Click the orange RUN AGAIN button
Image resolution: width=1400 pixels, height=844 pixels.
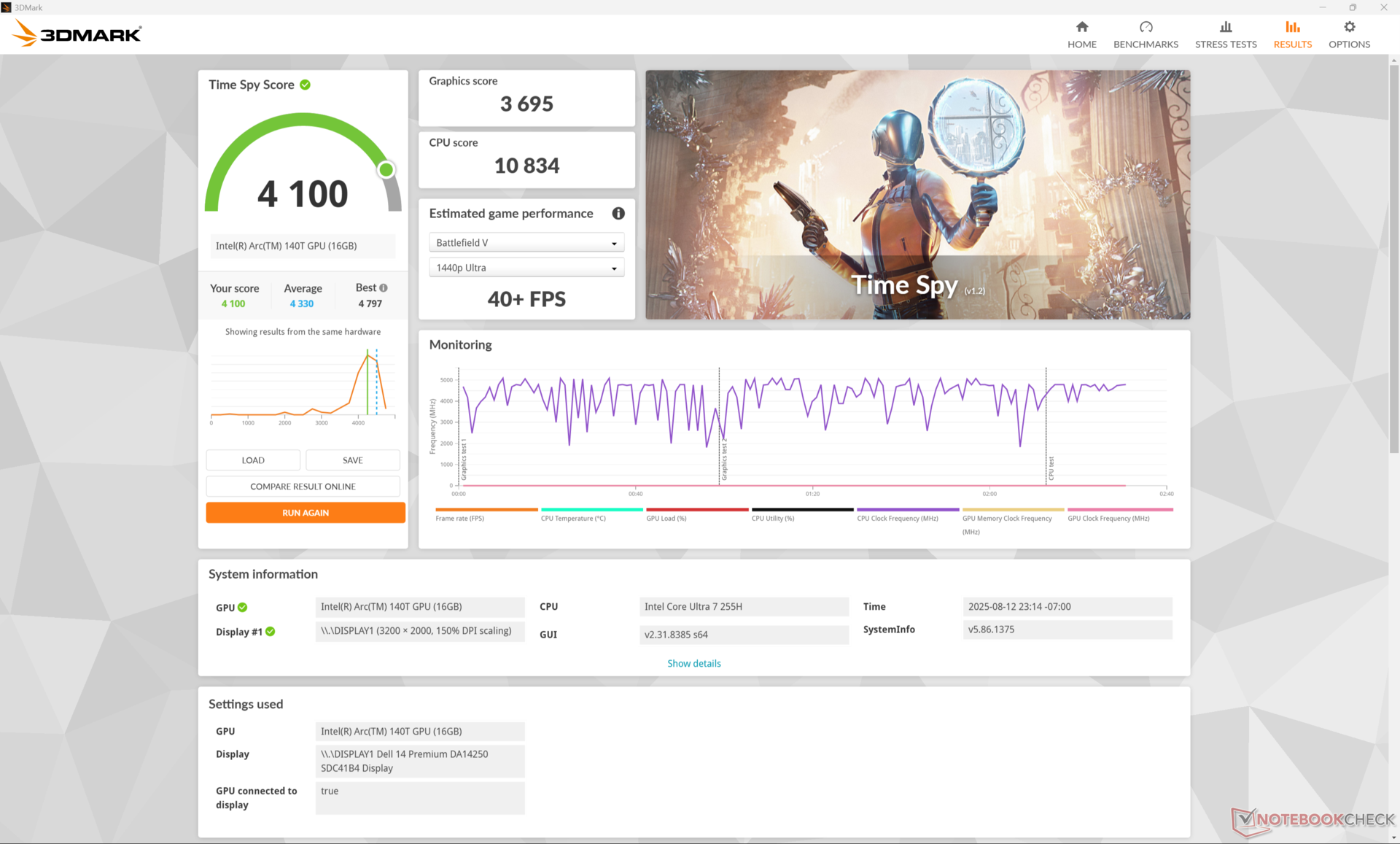pos(306,513)
